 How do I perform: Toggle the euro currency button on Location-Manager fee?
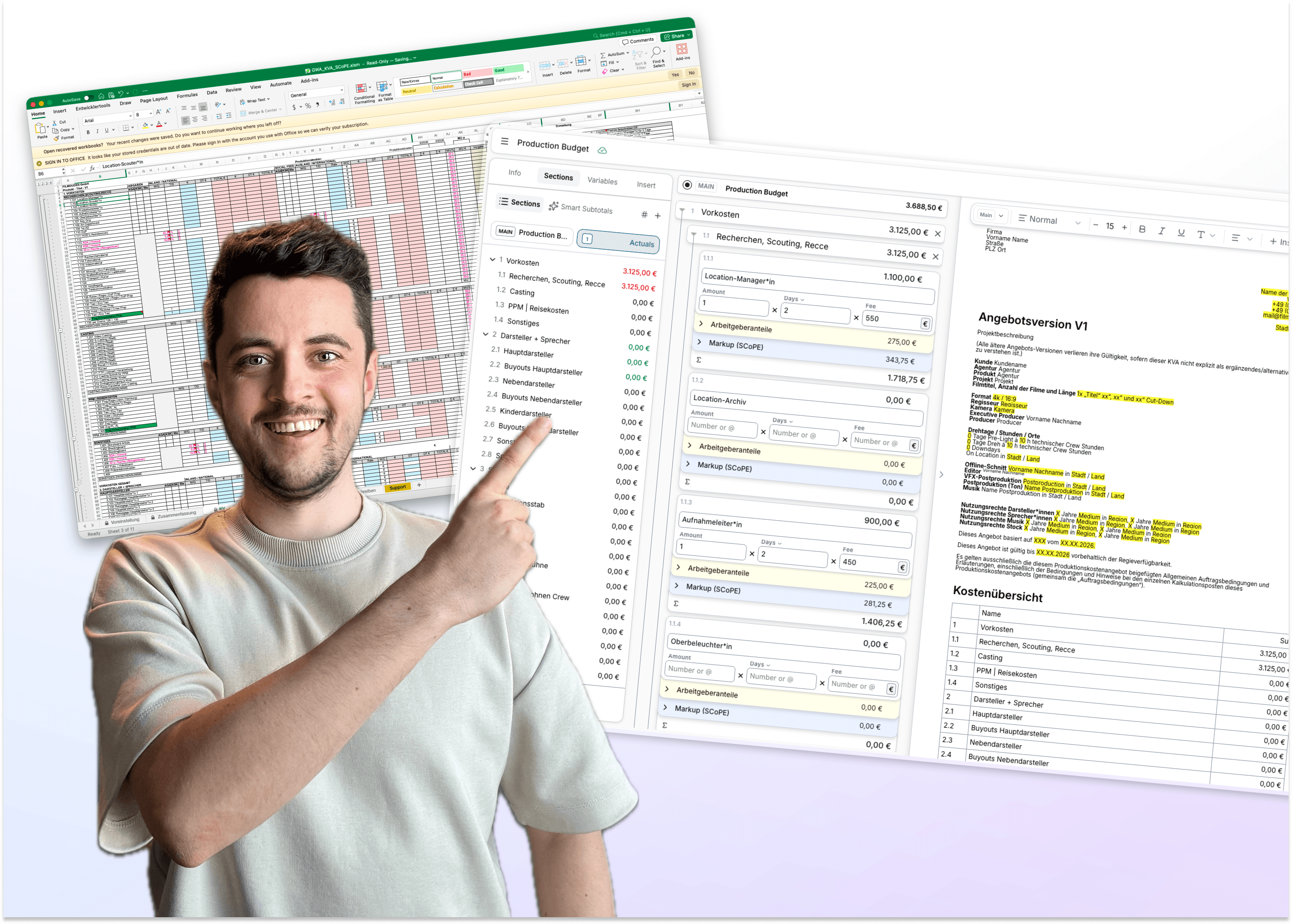click(x=925, y=324)
